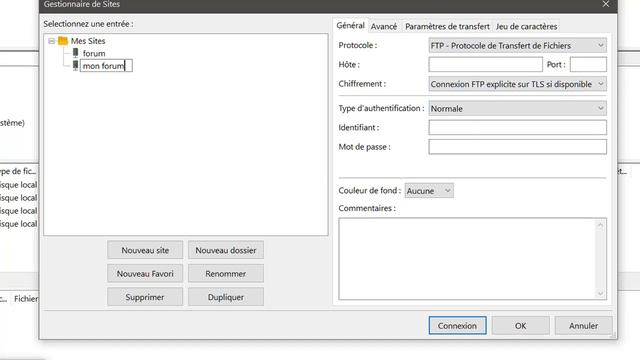Viewport: 640px width, 360px height.
Task: Open the Jeu de caractères tab
Action: (526, 27)
